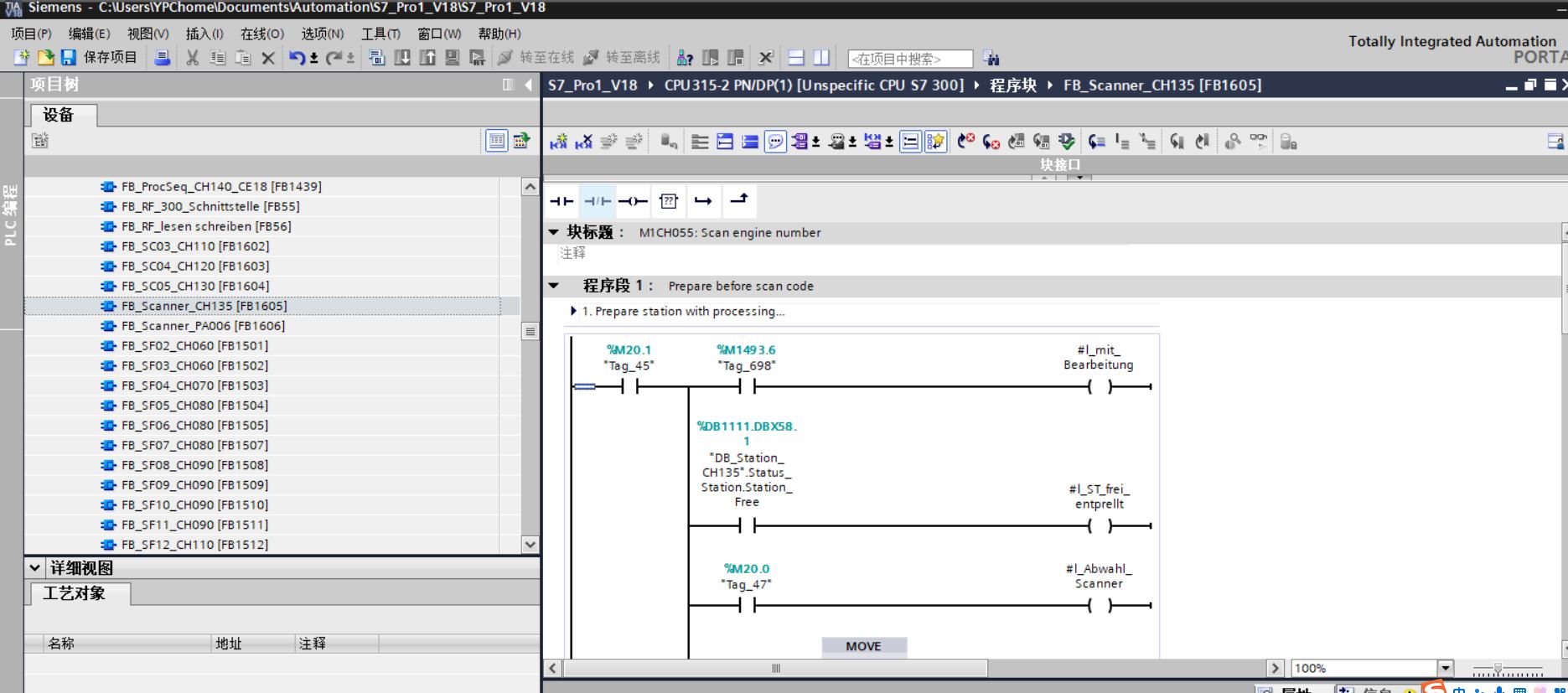Select FB_SF02_CH060 [FB1501] block
The height and width of the screenshot is (693, 1568).
click(x=194, y=346)
